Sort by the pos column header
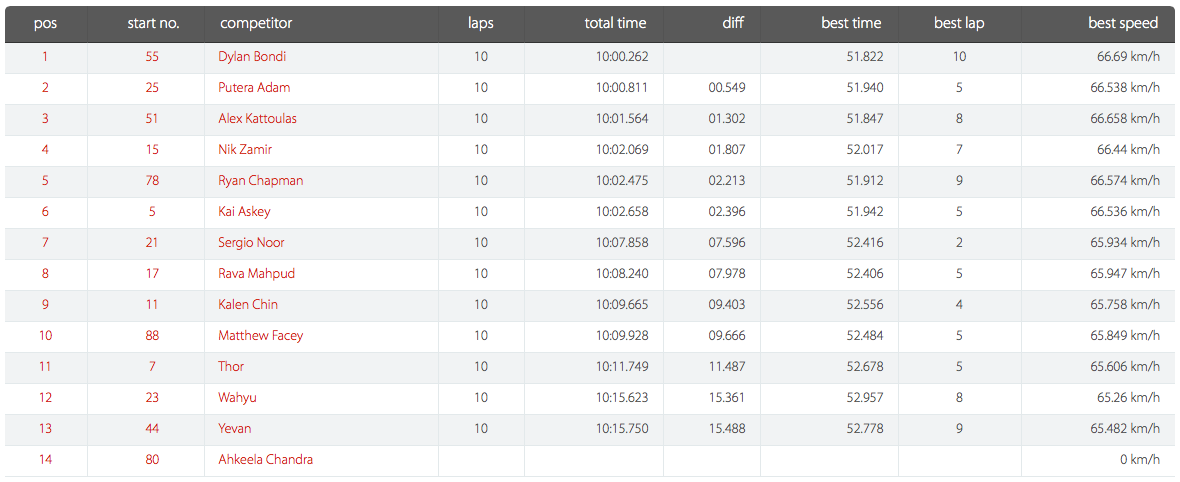The height and width of the screenshot is (482, 1180). click(x=46, y=23)
